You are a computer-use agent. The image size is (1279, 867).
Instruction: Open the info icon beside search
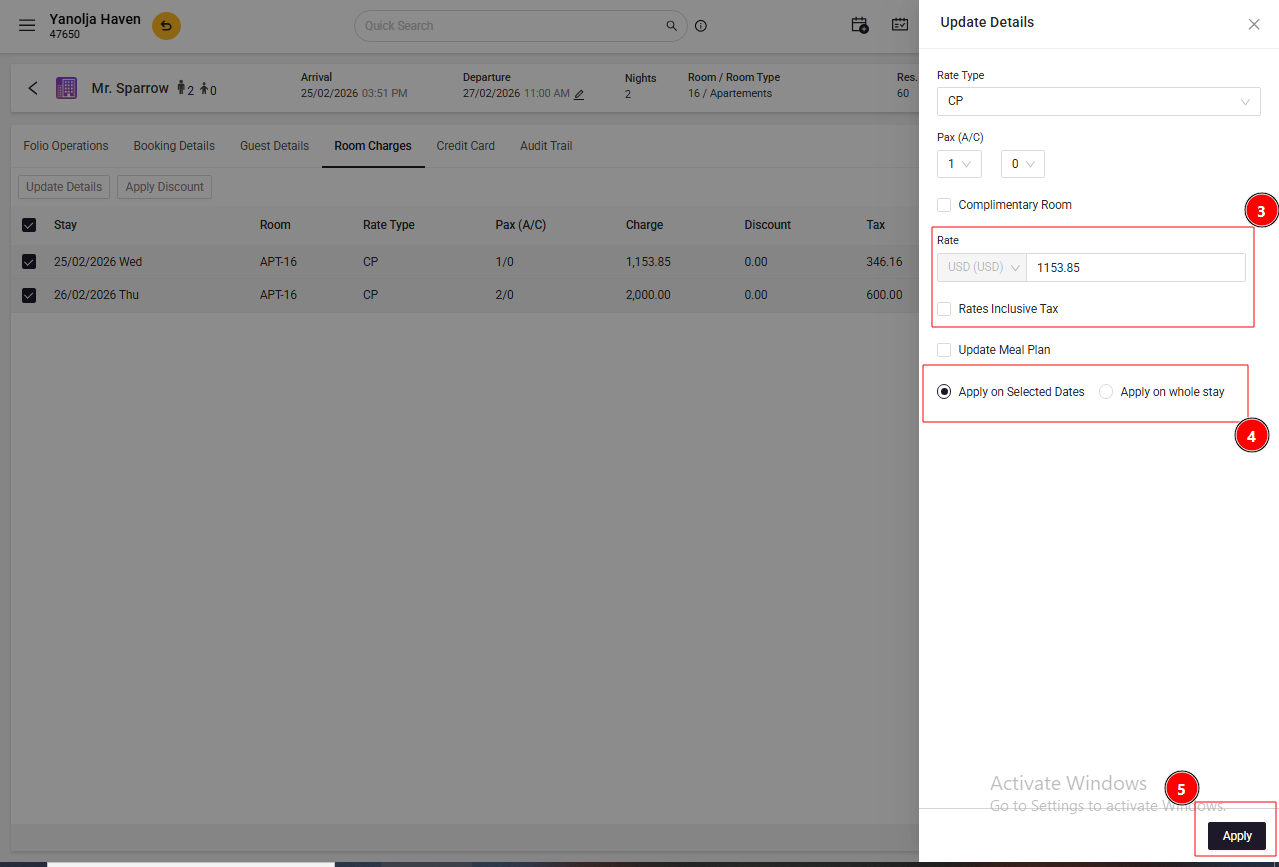point(701,26)
